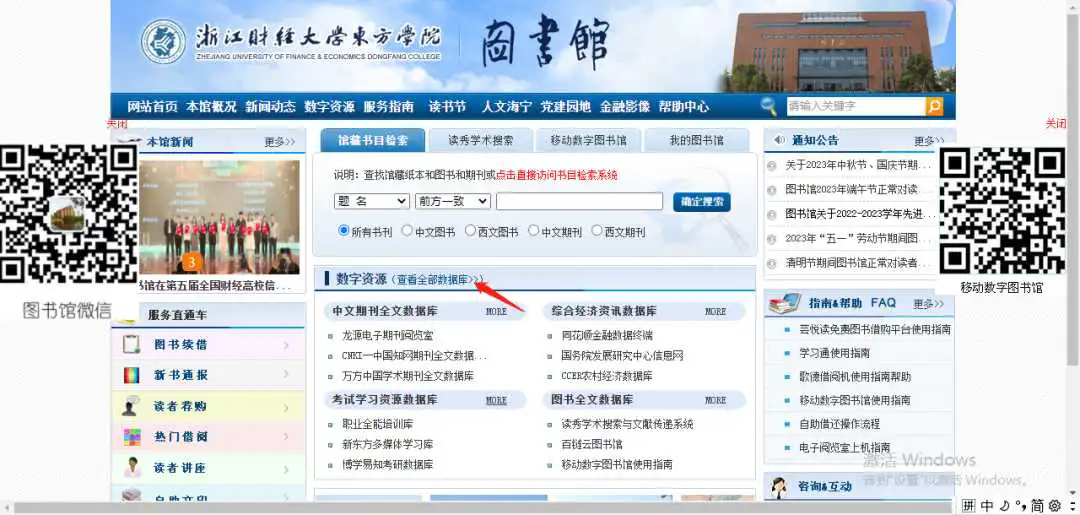
Task: Click the 热门借阅 colorful grid icon
Action: [x=131, y=437]
